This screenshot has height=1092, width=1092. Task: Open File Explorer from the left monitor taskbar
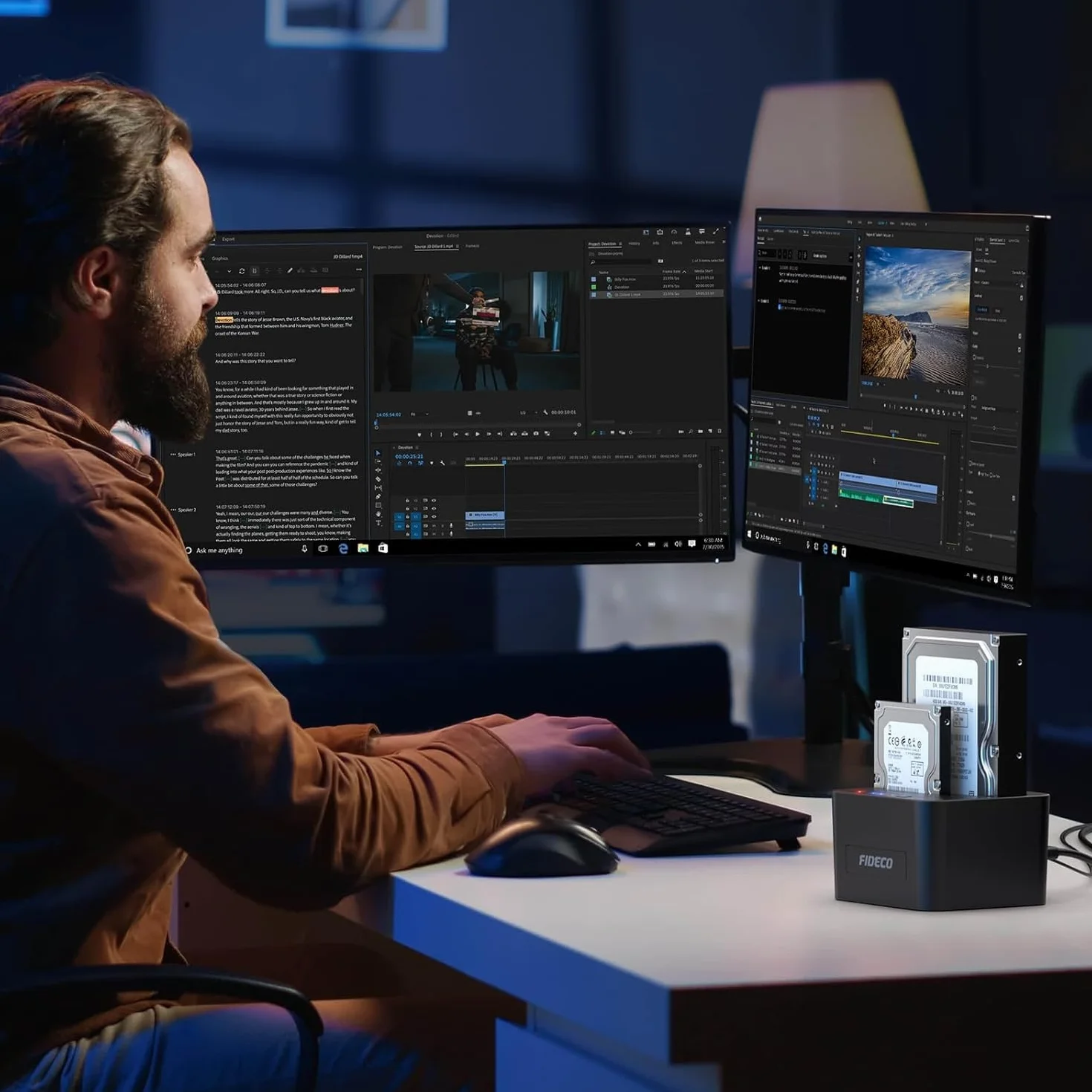(x=363, y=548)
